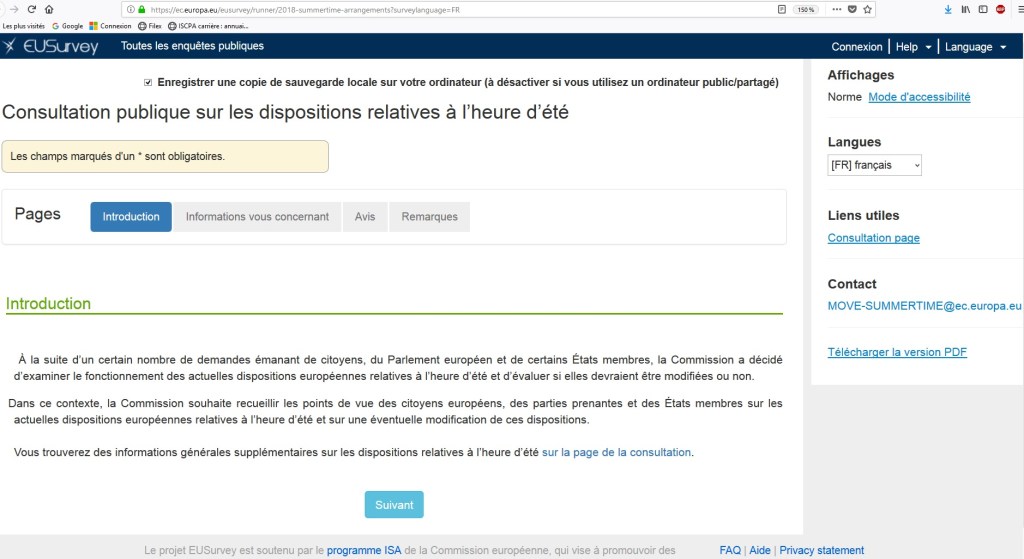Open the Firefox library icon
Viewport: 1024px width, 559px height.
coord(965,9)
